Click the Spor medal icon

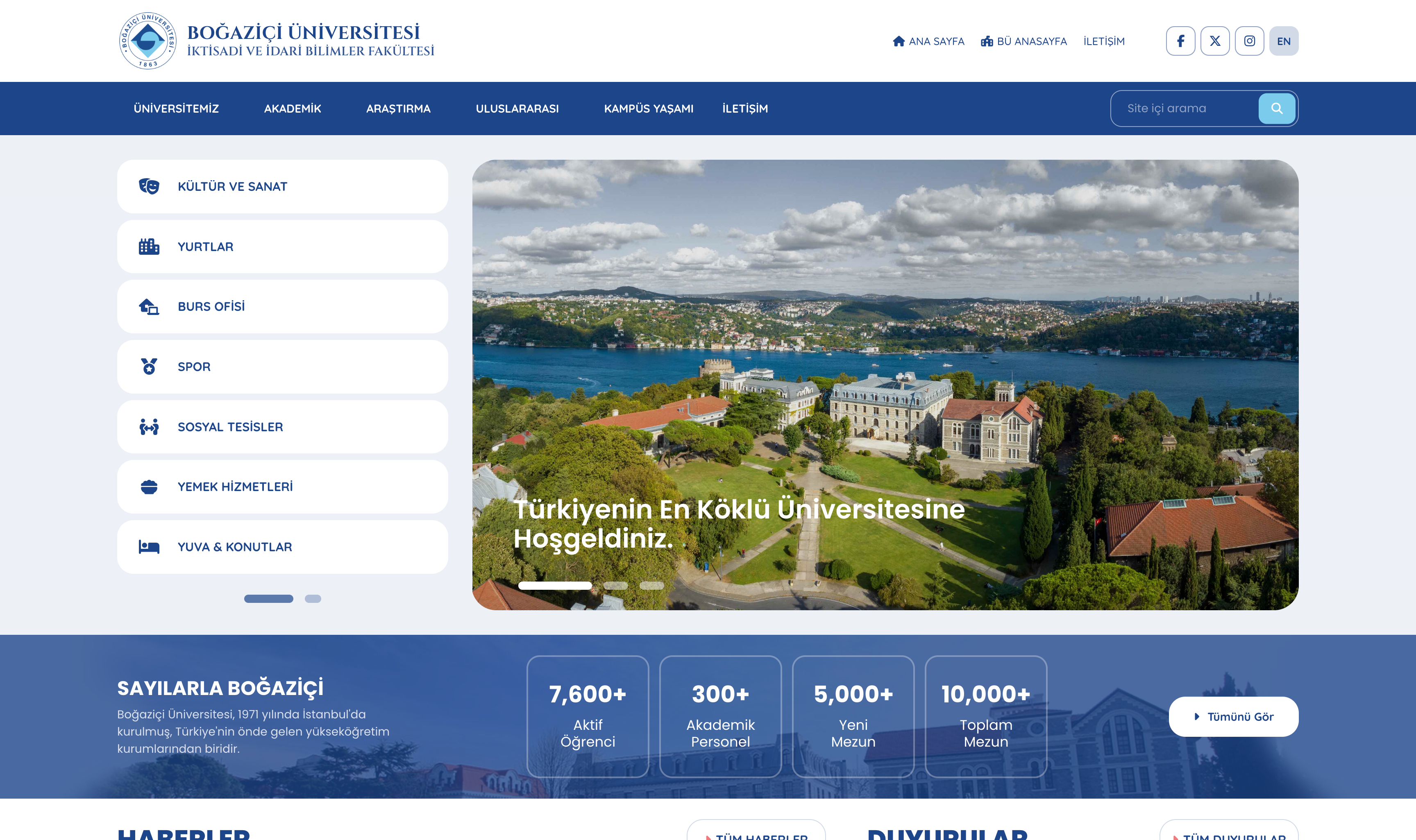(149, 367)
